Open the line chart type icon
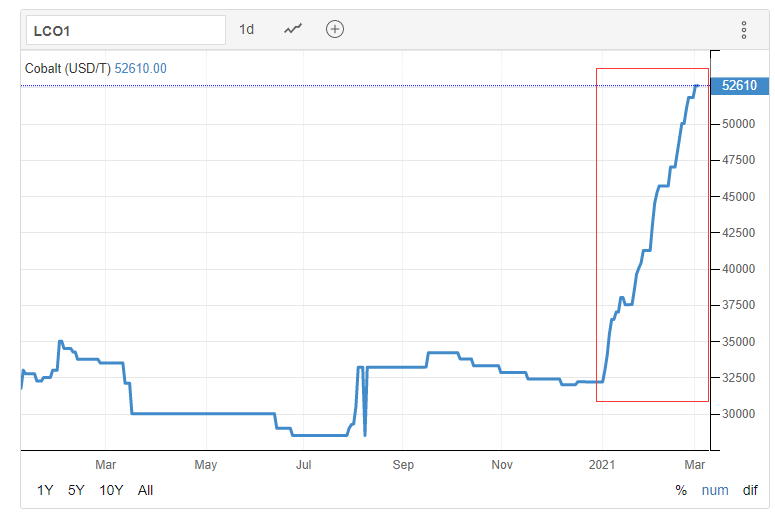The height and width of the screenshot is (518, 775). [x=293, y=29]
